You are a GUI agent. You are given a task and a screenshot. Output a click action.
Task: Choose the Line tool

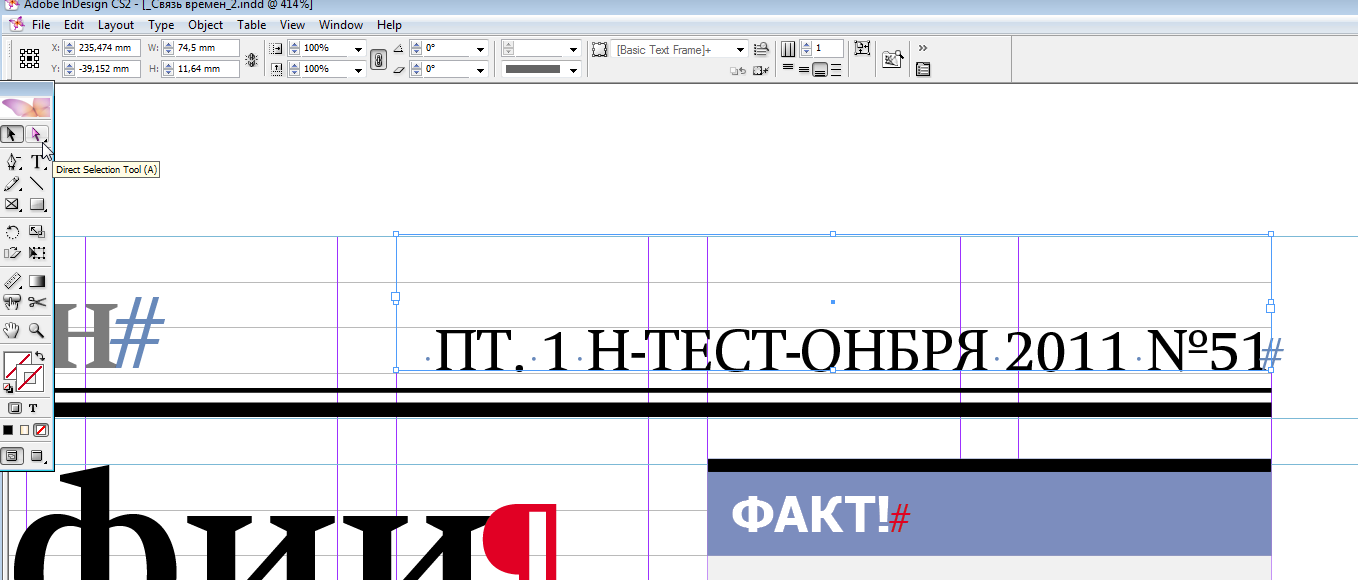37,184
